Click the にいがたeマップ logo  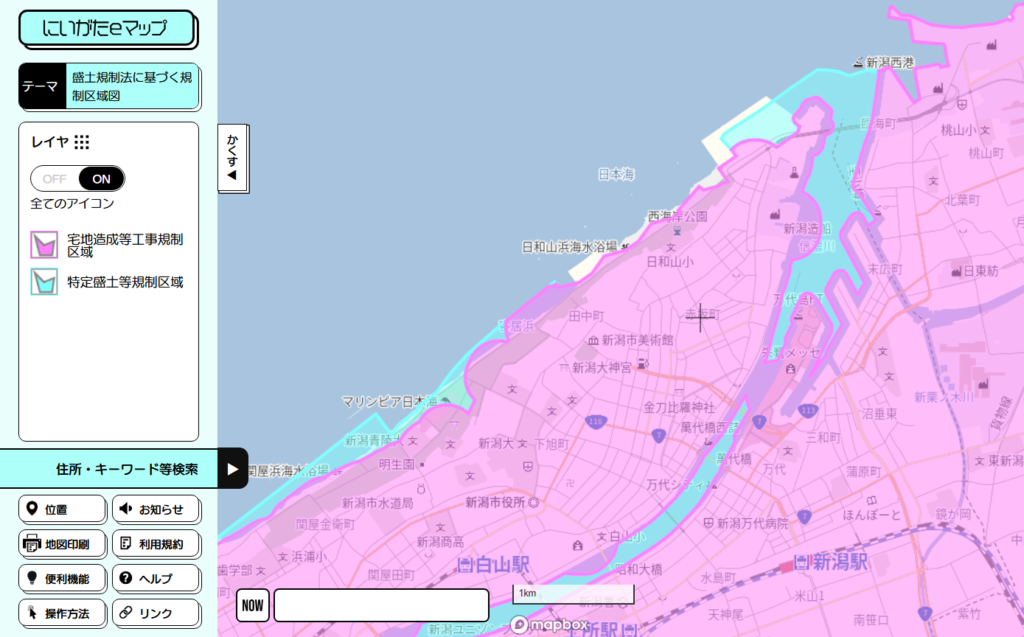click(x=106, y=29)
